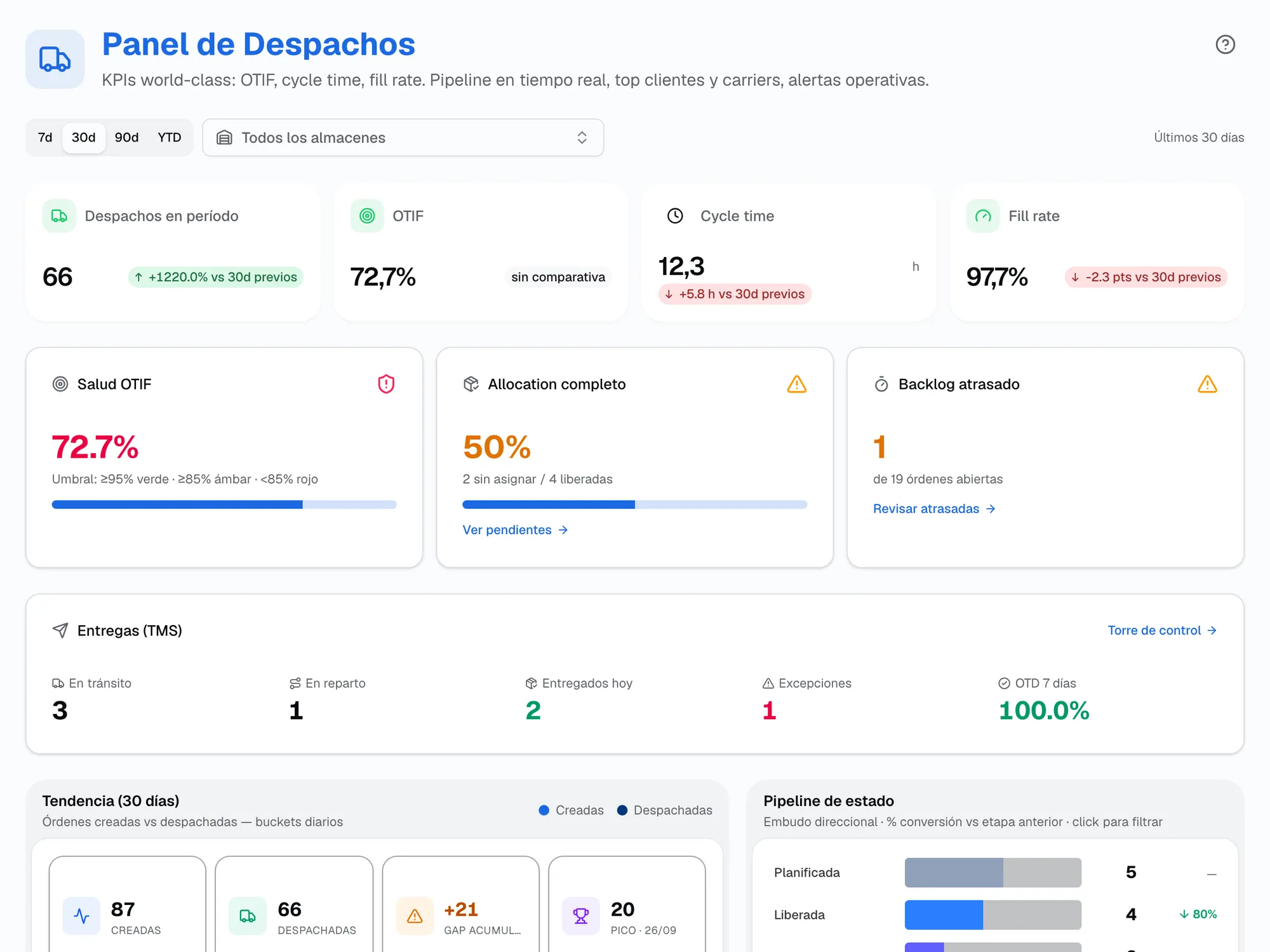Click the 80% conversion indicator for Liberada
The image size is (1270, 952).
pyautogui.click(x=1198, y=915)
